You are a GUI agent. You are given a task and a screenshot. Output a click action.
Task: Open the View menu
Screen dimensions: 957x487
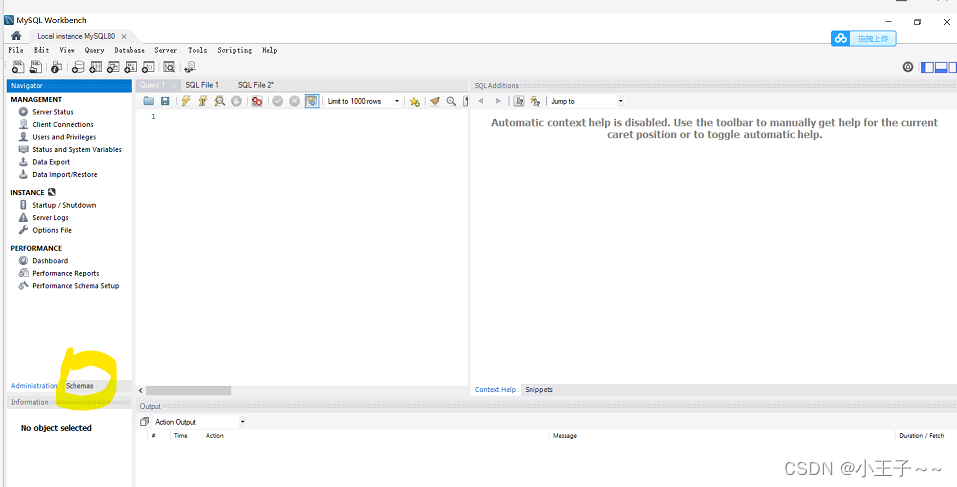[x=67, y=50]
